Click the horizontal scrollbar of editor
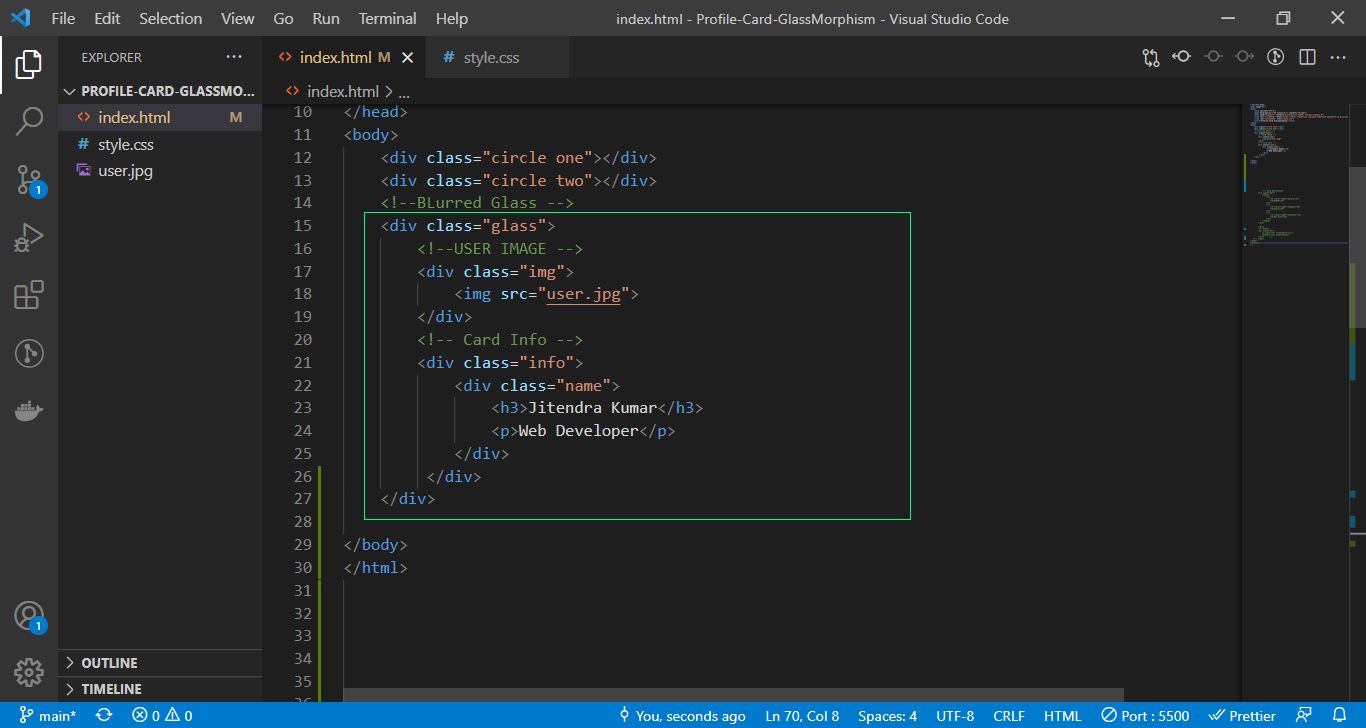This screenshot has height=728, width=1366. [733, 694]
